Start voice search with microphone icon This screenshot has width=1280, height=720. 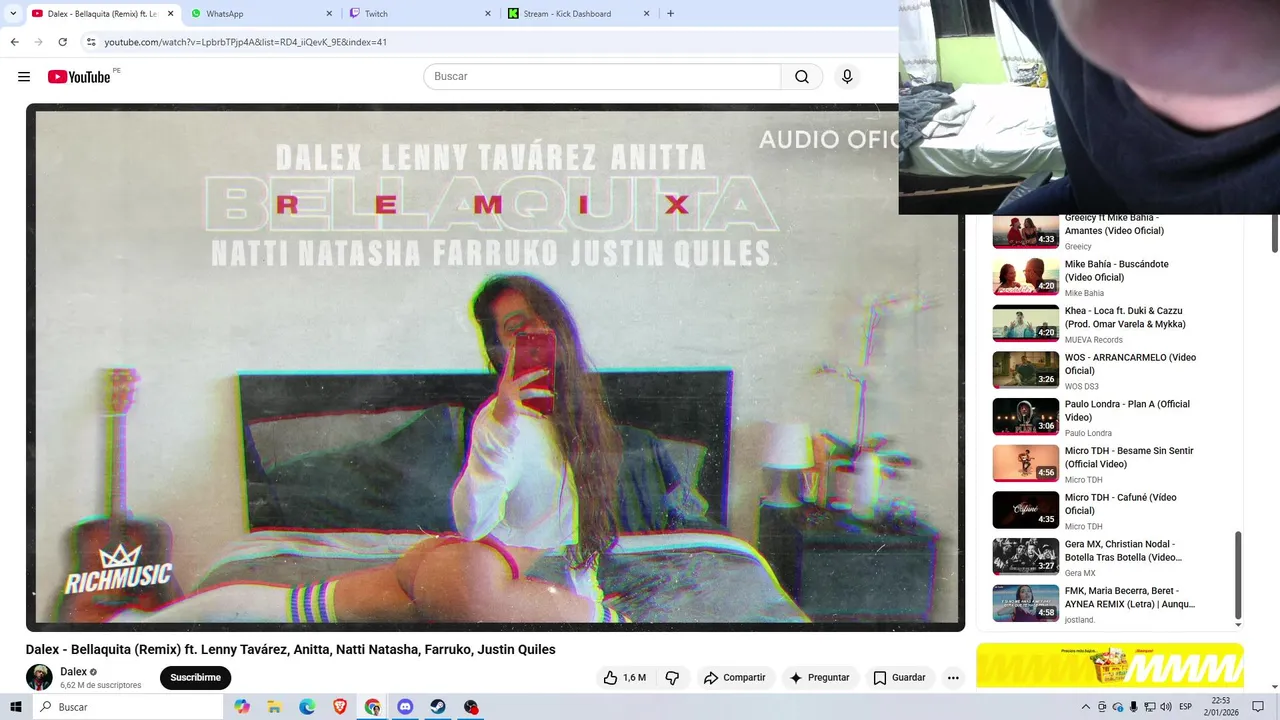point(847,77)
